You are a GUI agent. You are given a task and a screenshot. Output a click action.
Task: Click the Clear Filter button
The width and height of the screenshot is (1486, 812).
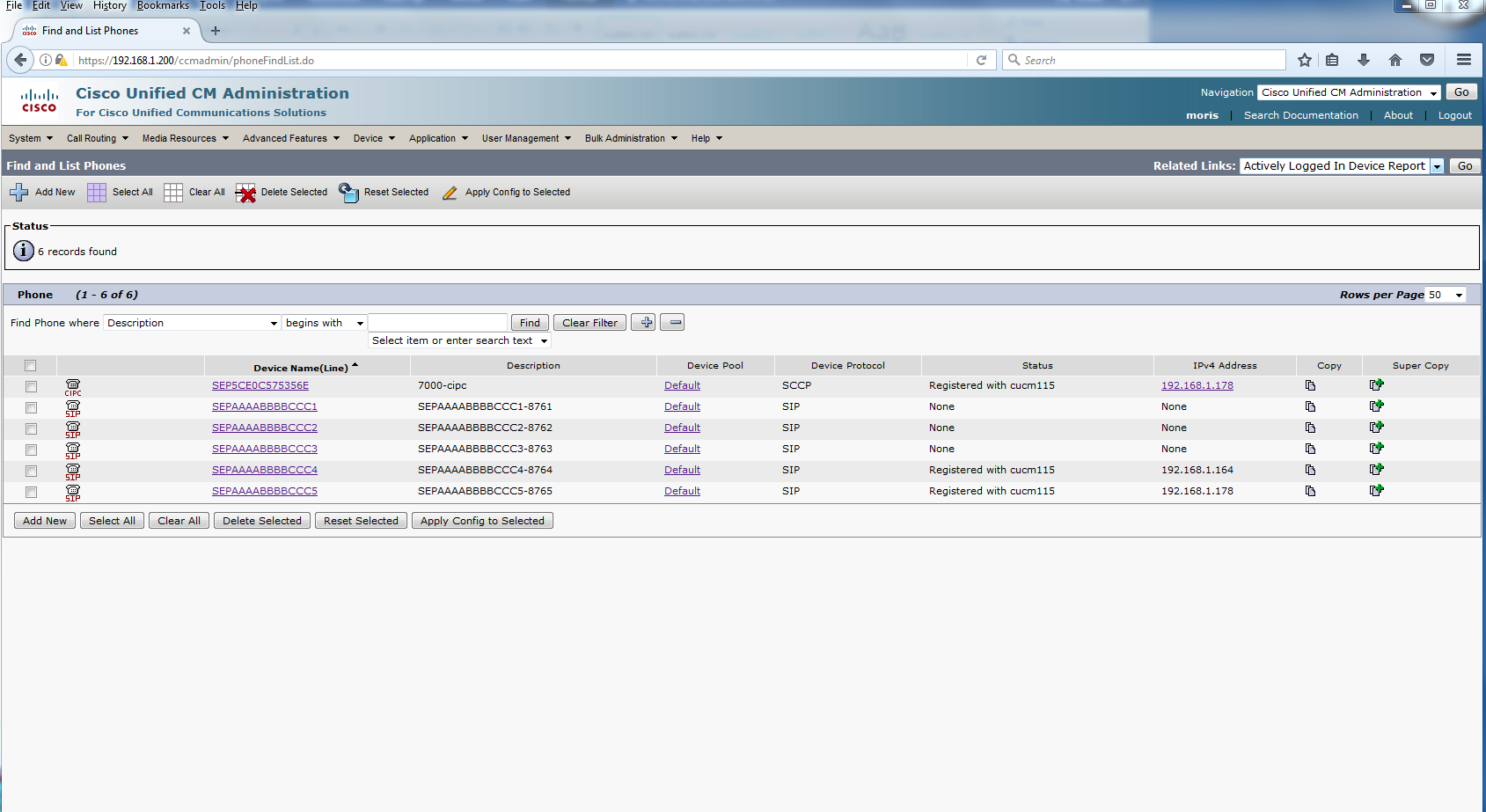(x=589, y=323)
